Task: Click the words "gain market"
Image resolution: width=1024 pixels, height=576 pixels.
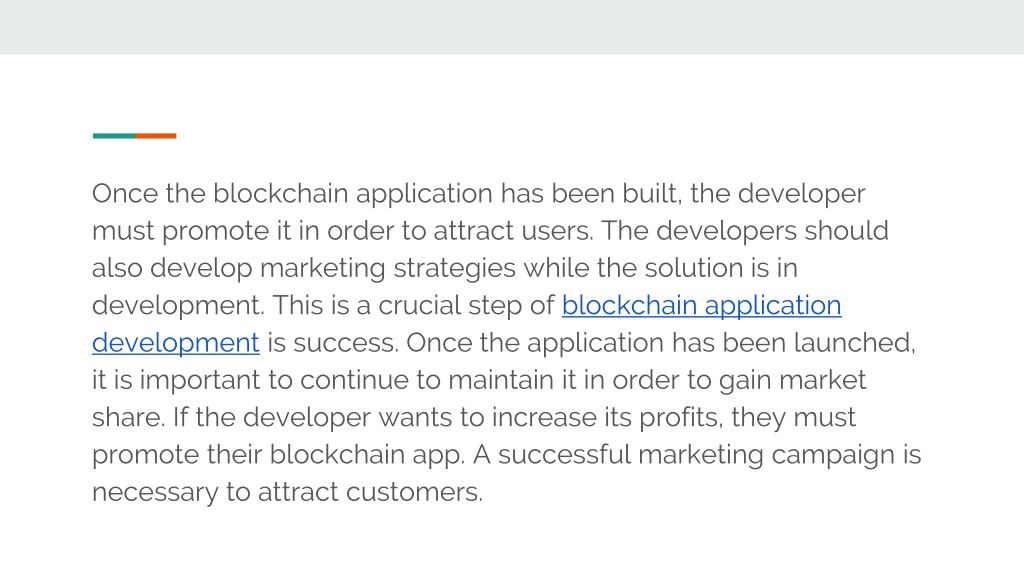Action: [x=792, y=380]
